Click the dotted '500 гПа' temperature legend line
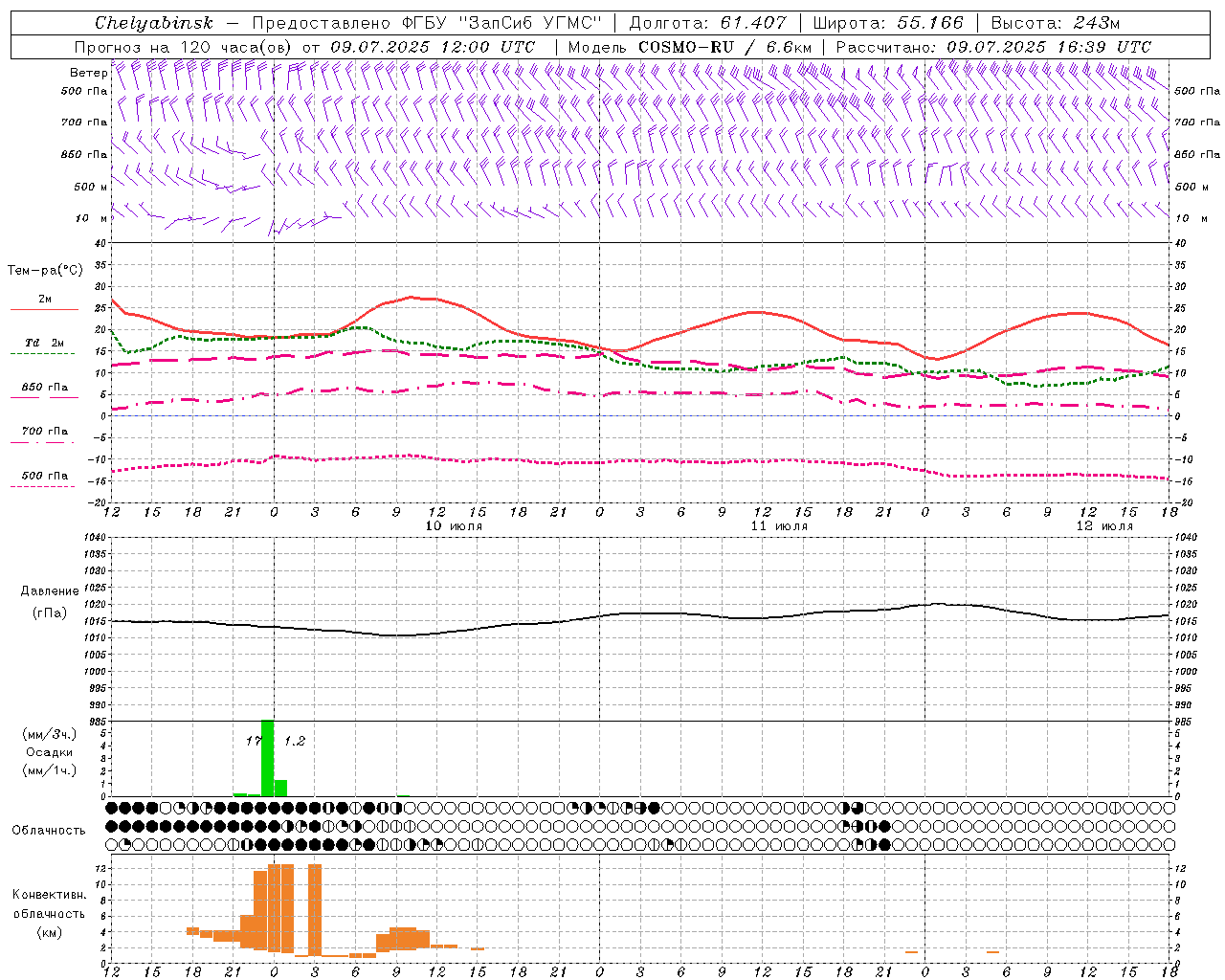This screenshot has width=1225, height=980. tap(43, 486)
